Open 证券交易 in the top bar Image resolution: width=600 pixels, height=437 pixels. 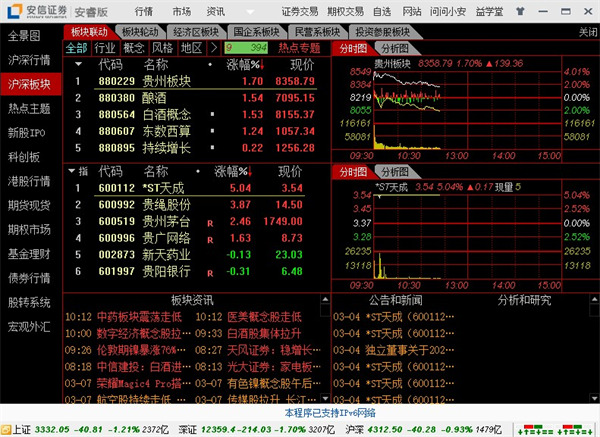tap(300, 12)
